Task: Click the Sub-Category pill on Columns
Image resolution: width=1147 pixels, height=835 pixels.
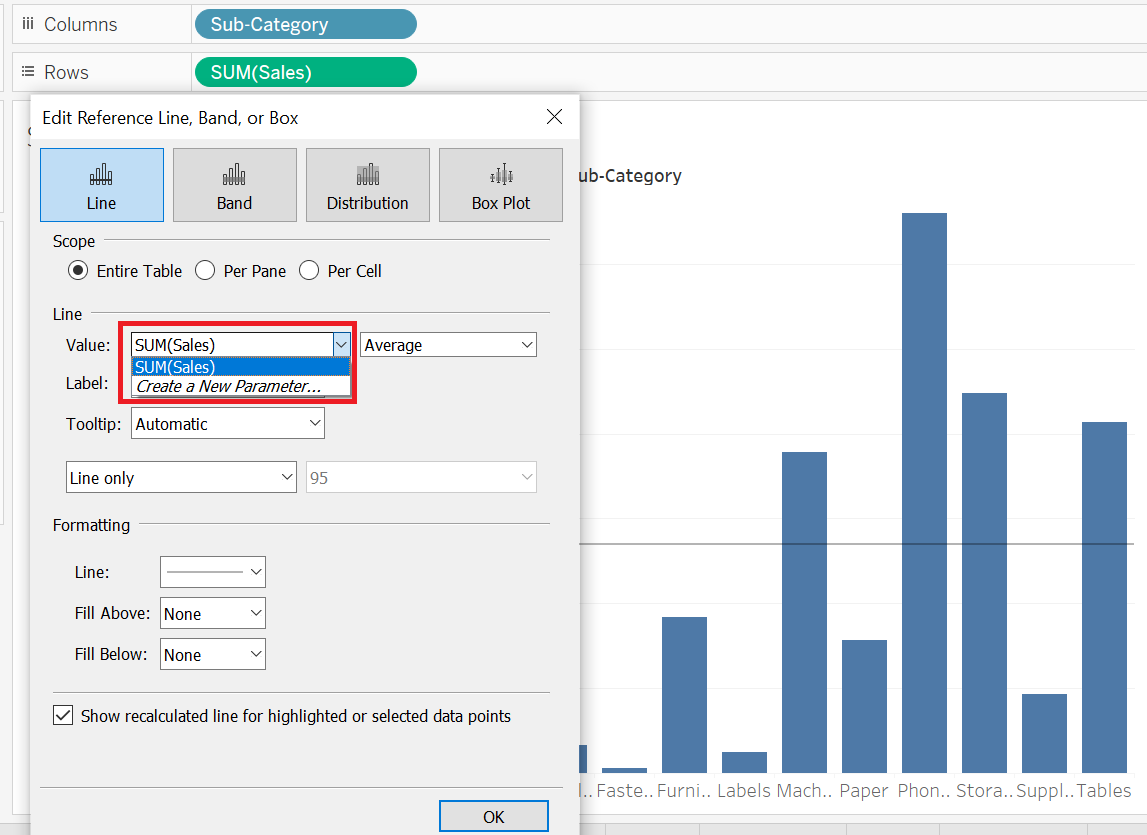Action: click(305, 23)
